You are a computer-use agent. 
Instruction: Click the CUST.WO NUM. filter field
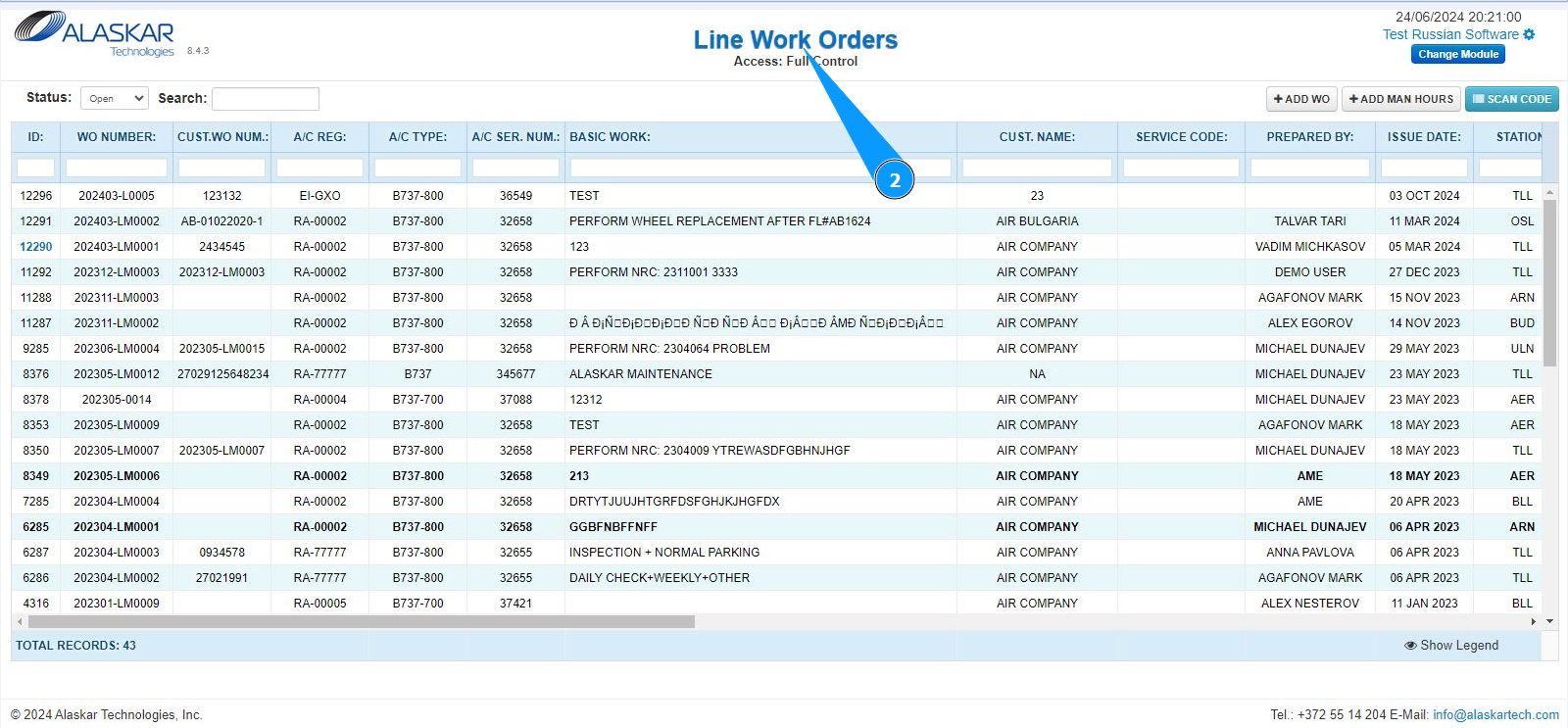tap(222, 168)
